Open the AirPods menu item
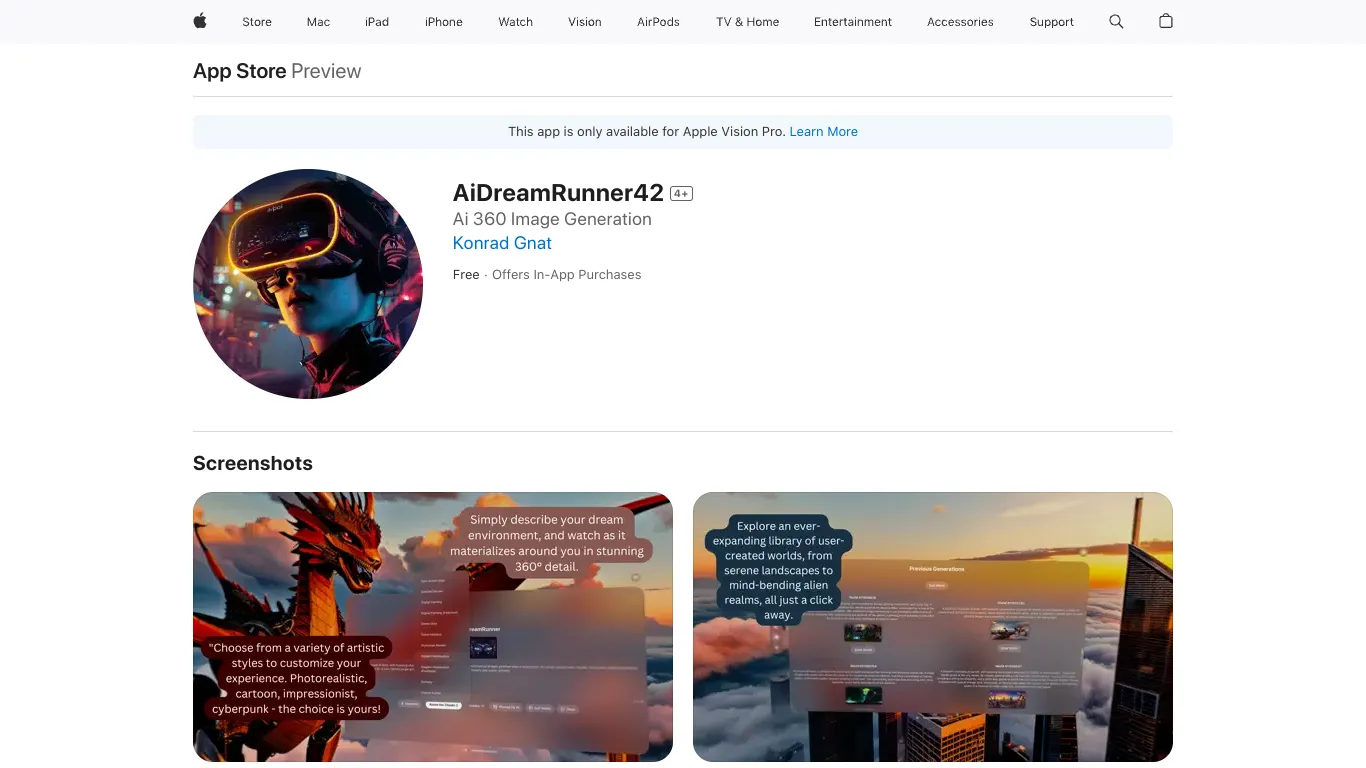1366x768 pixels. 658,22
